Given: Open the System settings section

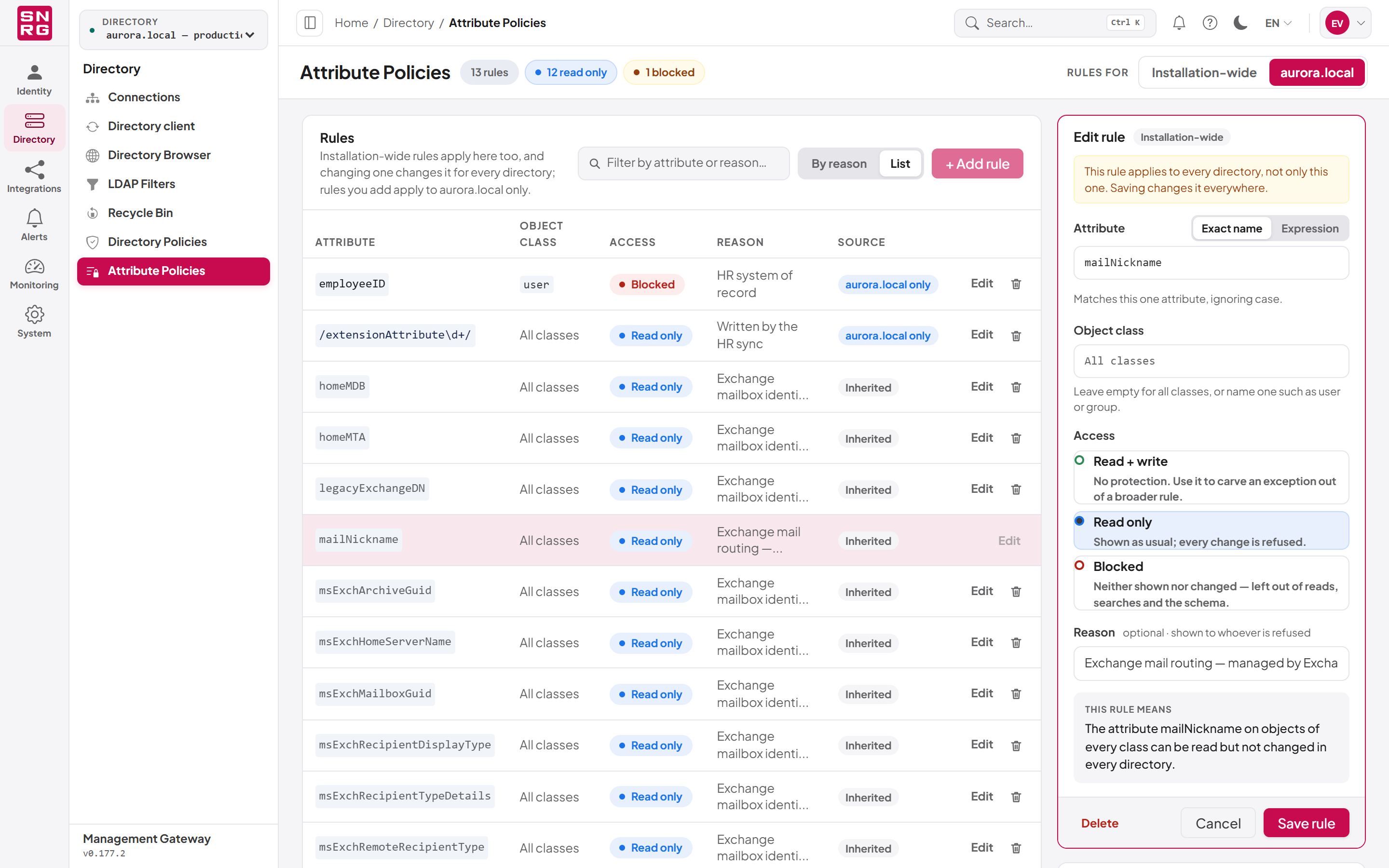Looking at the screenshot, I should [x=34, y=322].
